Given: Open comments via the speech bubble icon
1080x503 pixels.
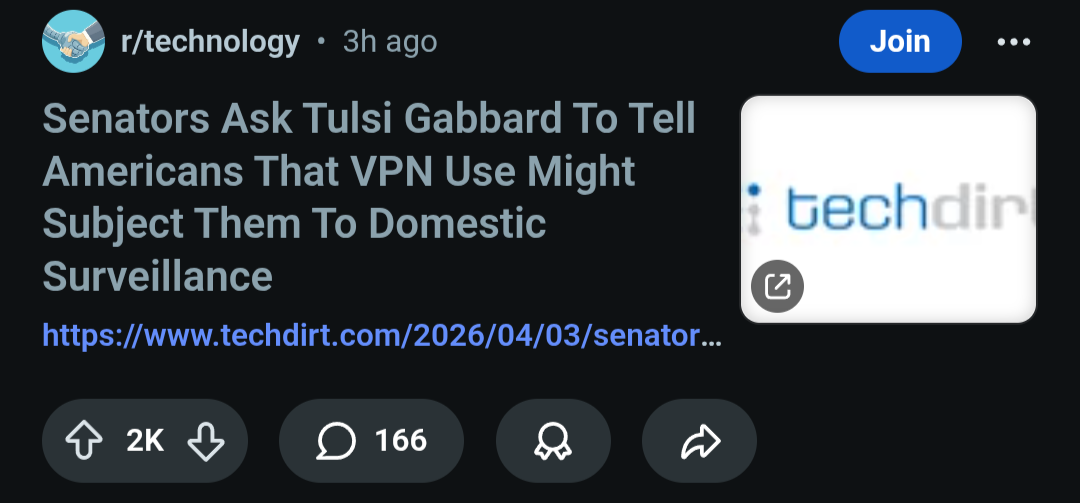Looking at the screenshot, I should tap(337, 441).
